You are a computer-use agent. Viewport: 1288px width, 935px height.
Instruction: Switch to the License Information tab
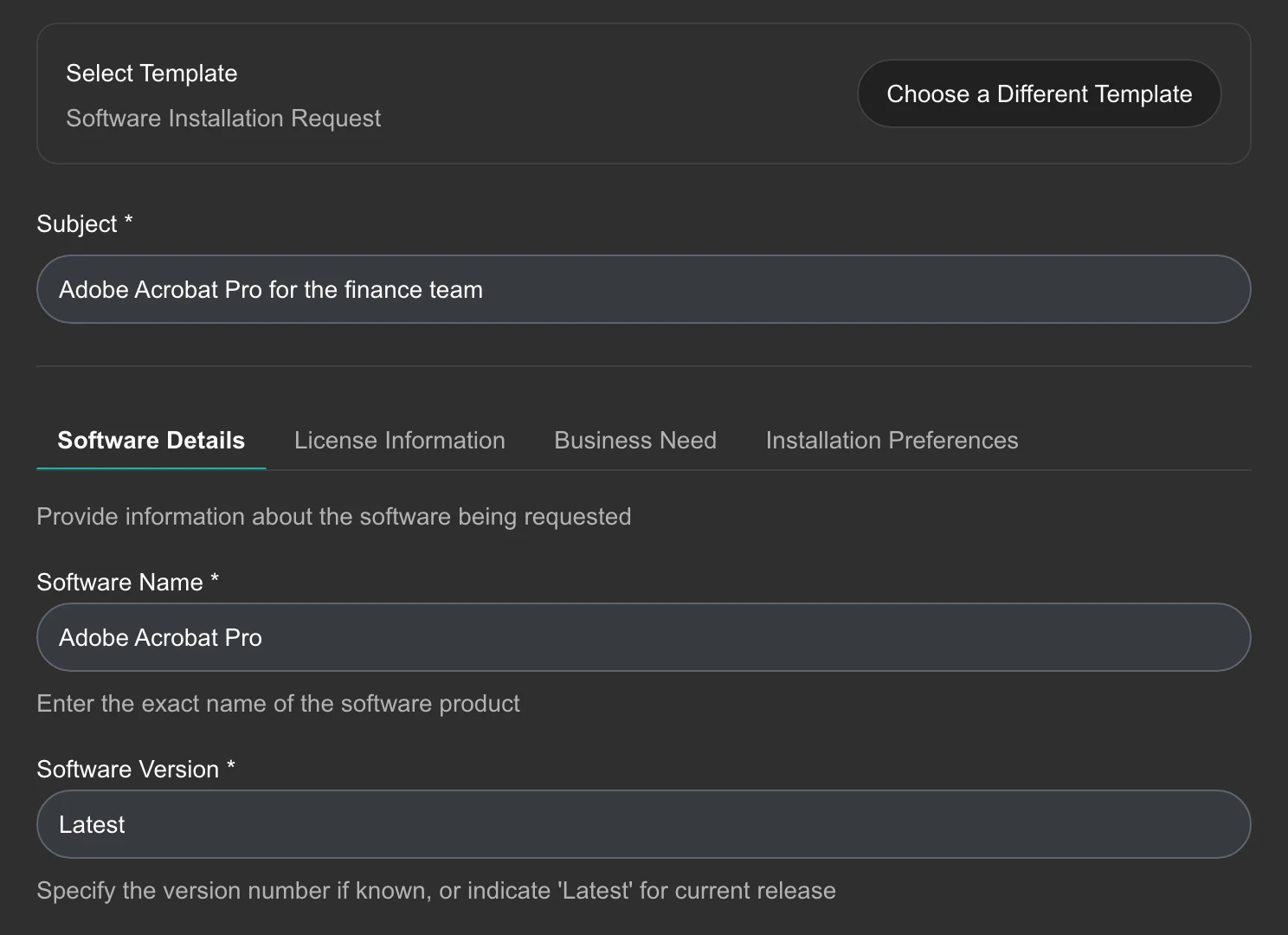400,440
